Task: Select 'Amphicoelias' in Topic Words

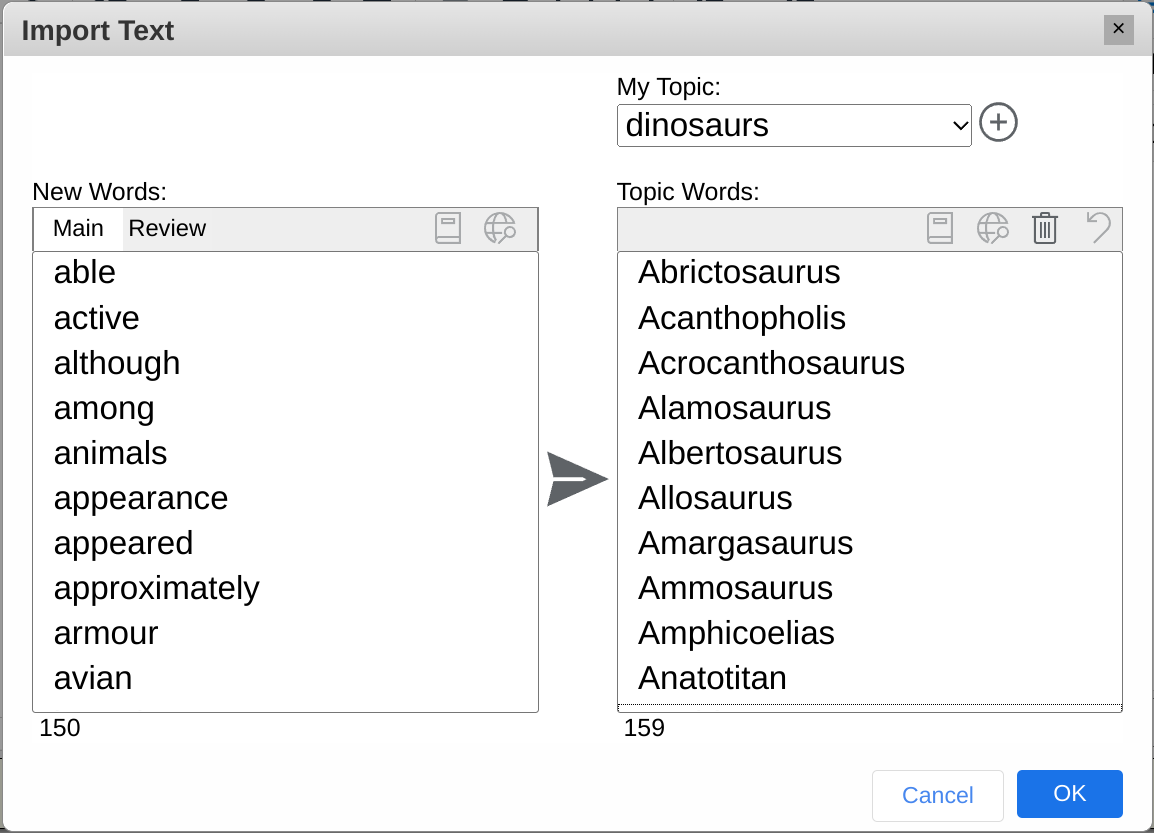Action: [x=870, y=633]
